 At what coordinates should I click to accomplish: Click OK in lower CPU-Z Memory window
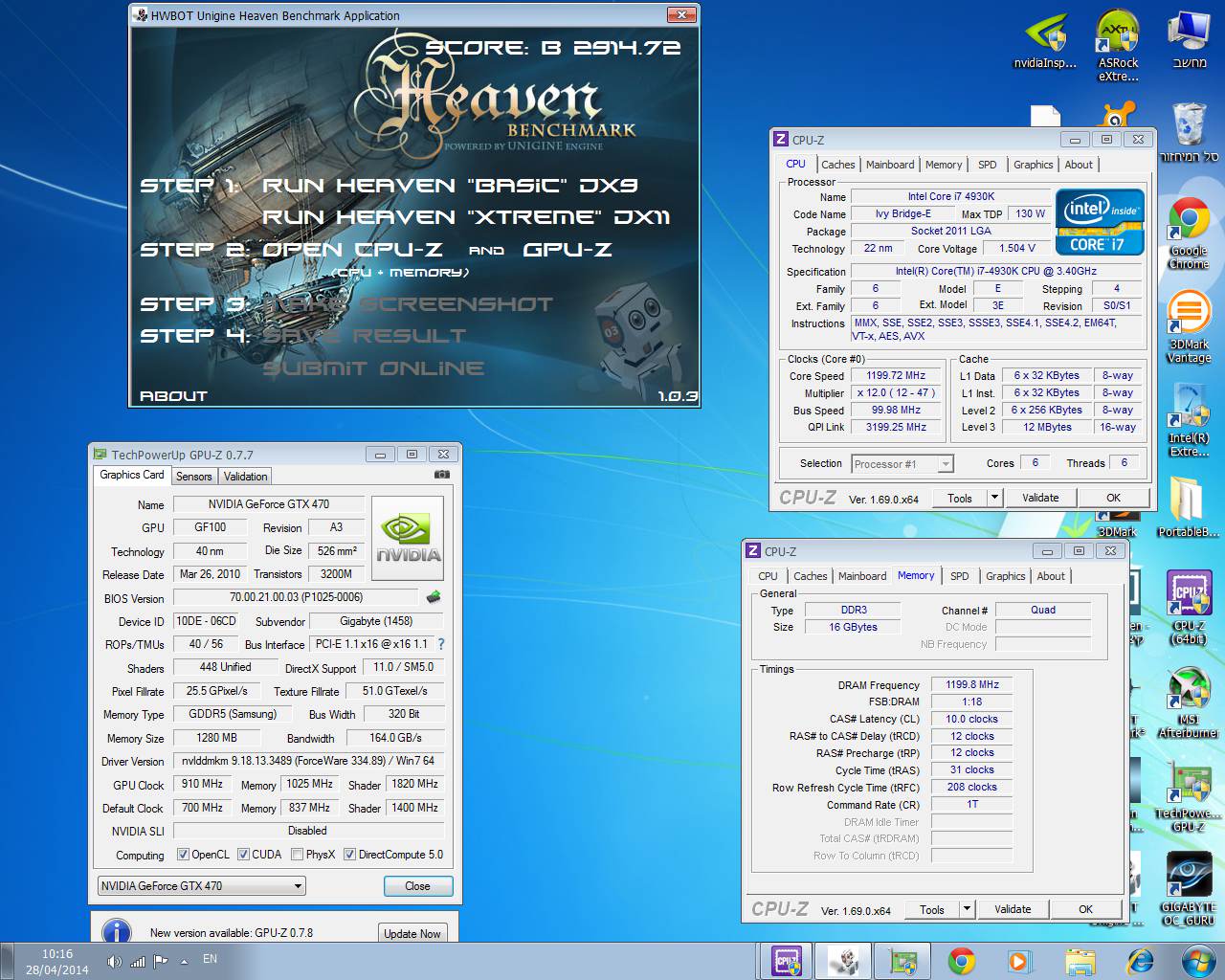point(1086,909)
